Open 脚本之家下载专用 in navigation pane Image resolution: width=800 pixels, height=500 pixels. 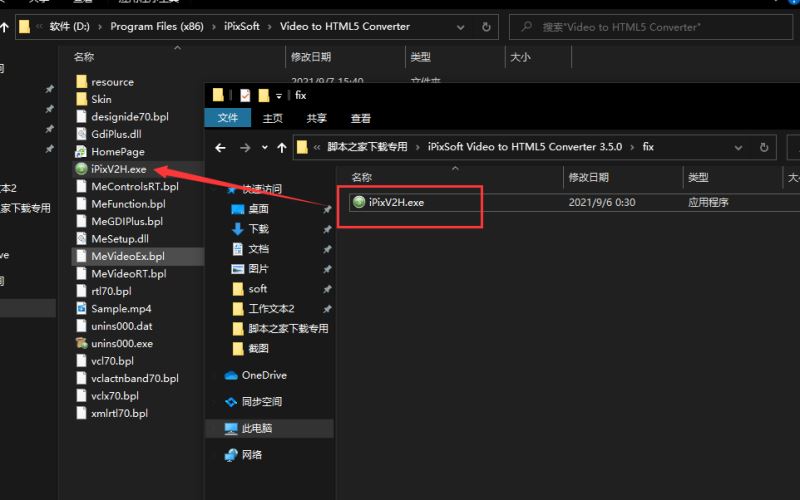tap(288, 329)
